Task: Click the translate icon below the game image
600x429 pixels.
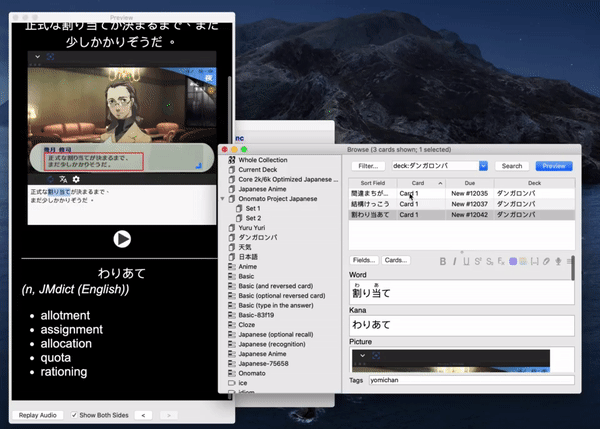Action: click(63, 179)
